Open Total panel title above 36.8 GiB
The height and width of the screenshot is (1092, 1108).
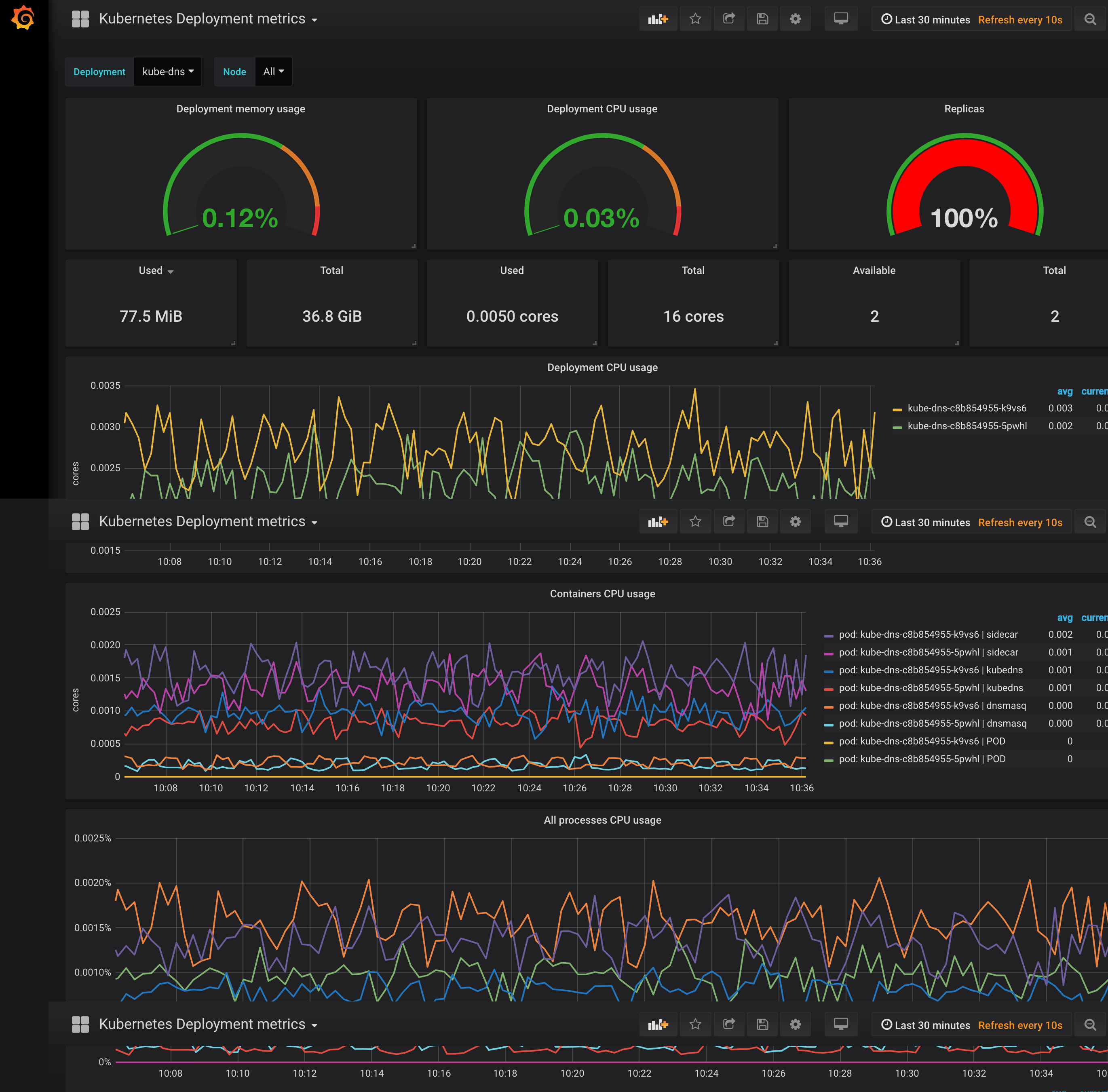coord(331,270)
